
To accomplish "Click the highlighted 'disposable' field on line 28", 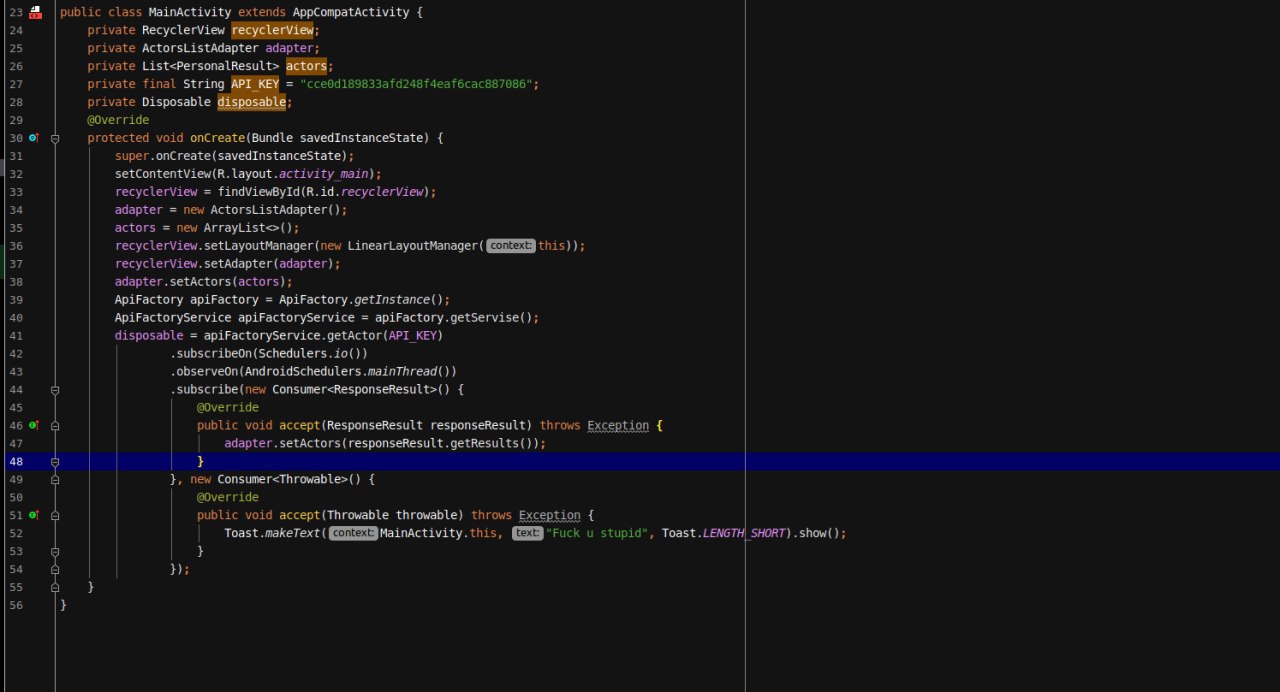I will (252, 102).
